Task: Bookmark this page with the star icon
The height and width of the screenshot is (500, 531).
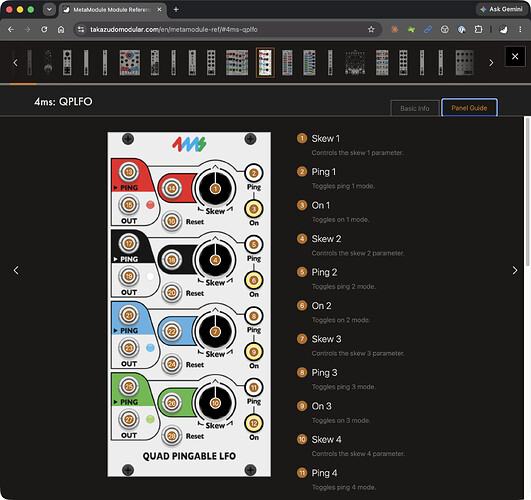Action: point(371,29)
